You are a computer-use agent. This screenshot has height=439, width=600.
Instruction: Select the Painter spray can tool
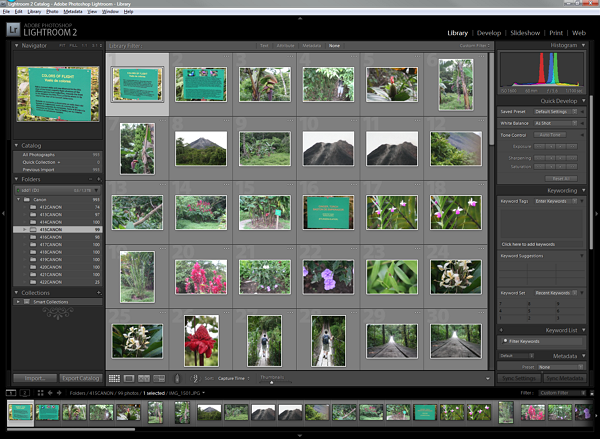click(177, 378)
